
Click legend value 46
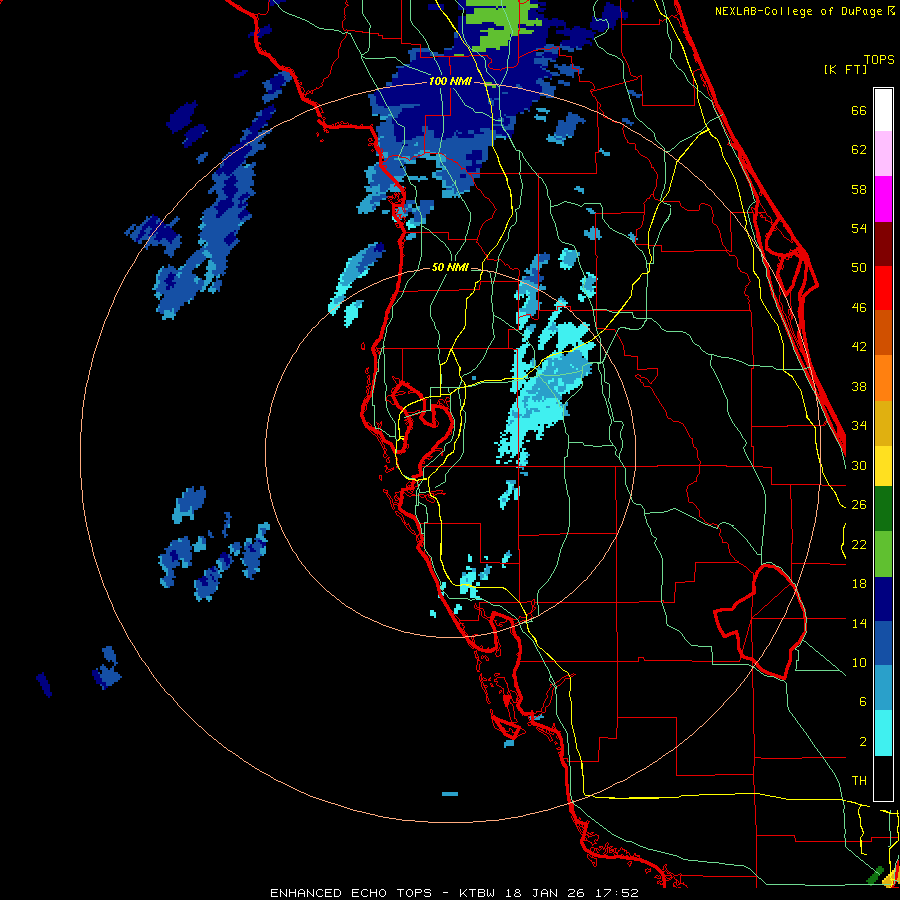(x=859, y=308)
